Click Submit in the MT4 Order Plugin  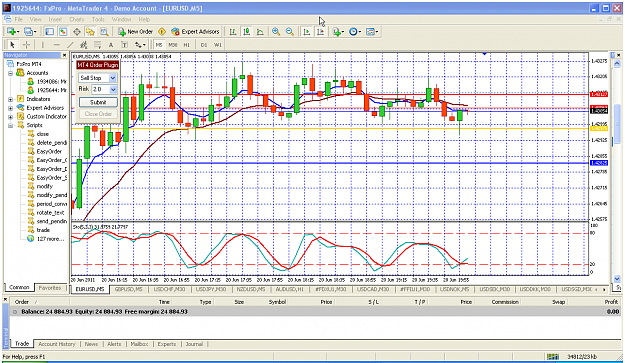click(98, 102)
